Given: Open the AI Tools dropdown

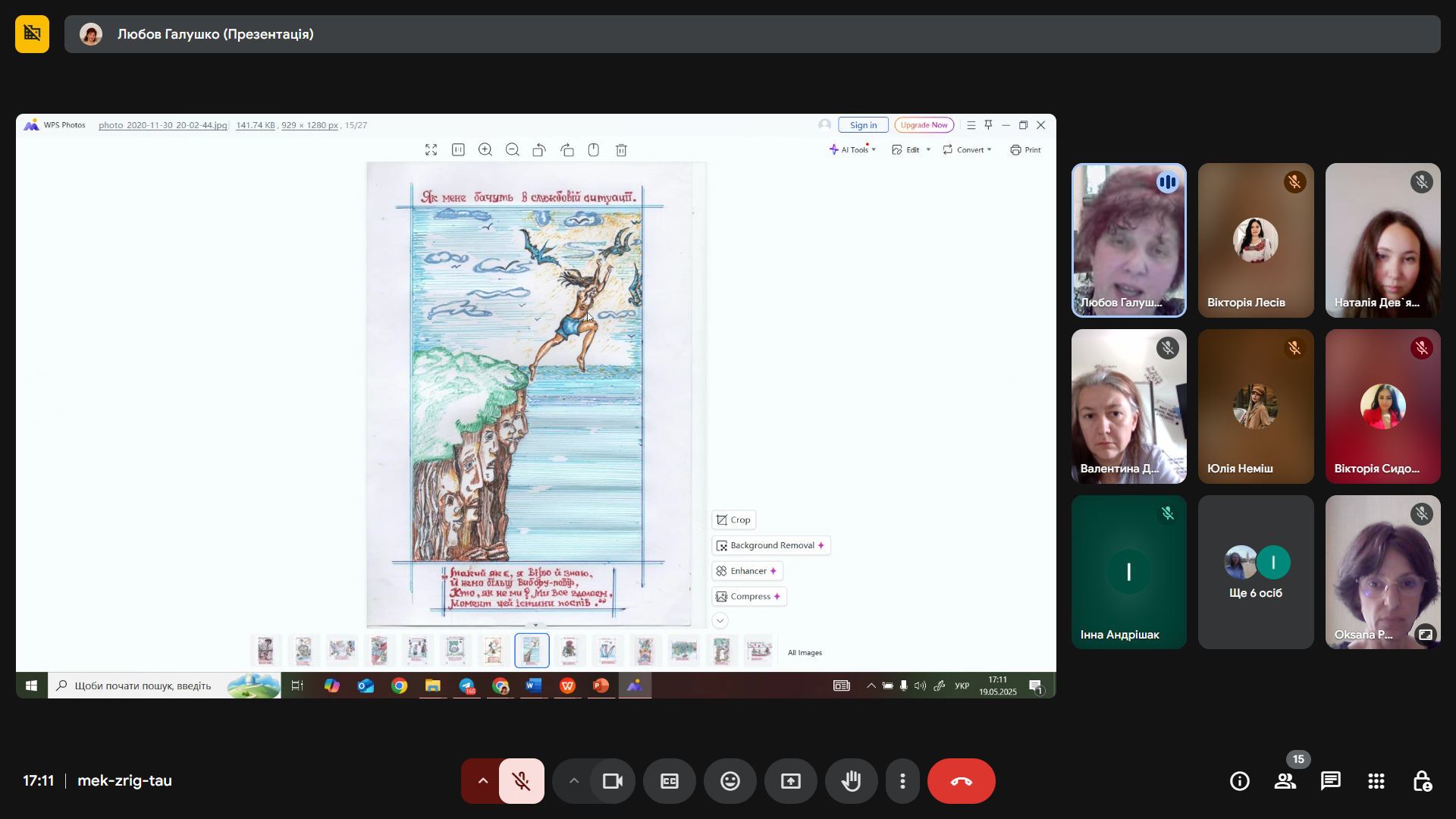Looking at the screenshot, I should pos(852,150).
